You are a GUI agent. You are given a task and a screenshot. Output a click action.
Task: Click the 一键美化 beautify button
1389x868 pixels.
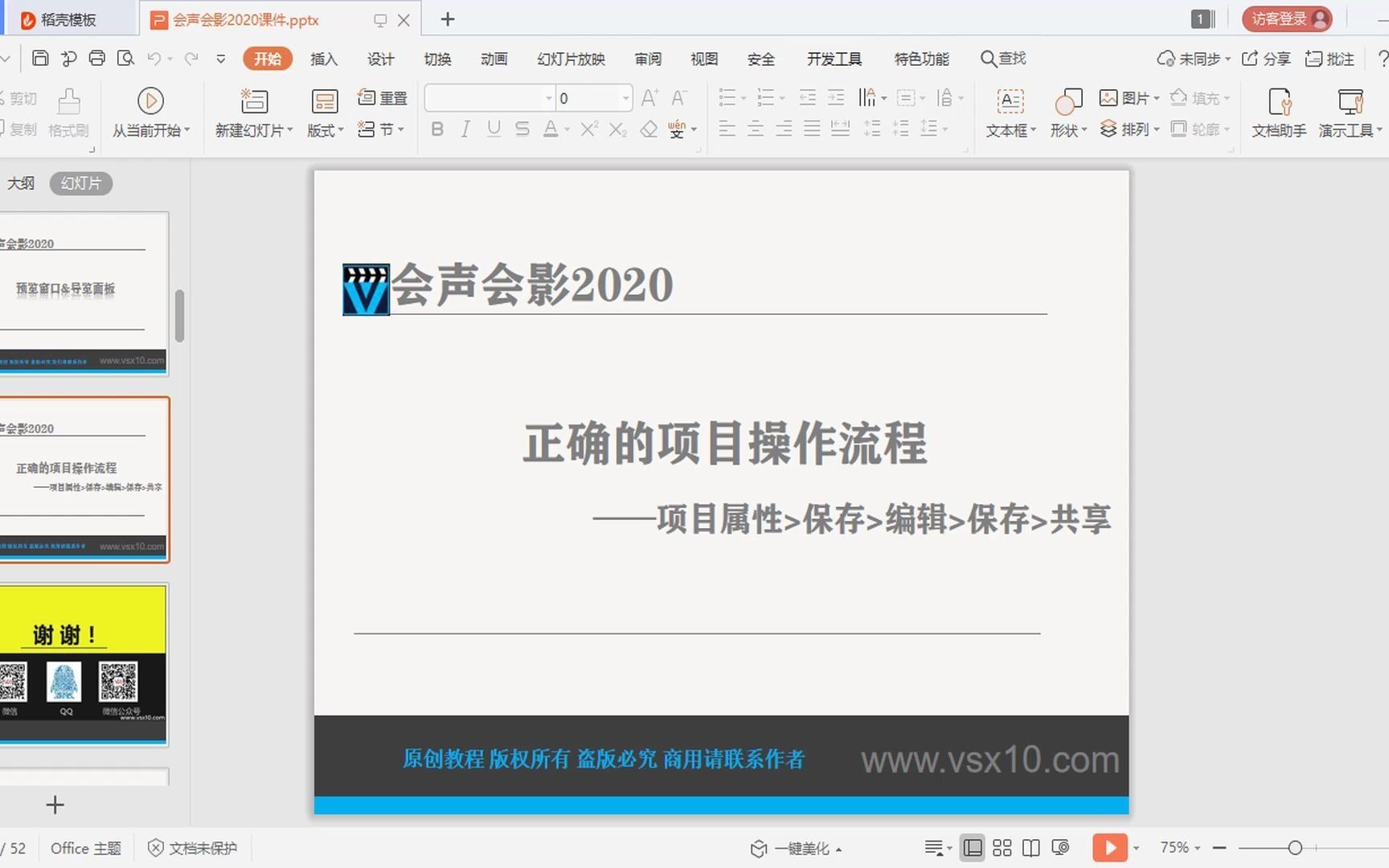pos(796,849)
